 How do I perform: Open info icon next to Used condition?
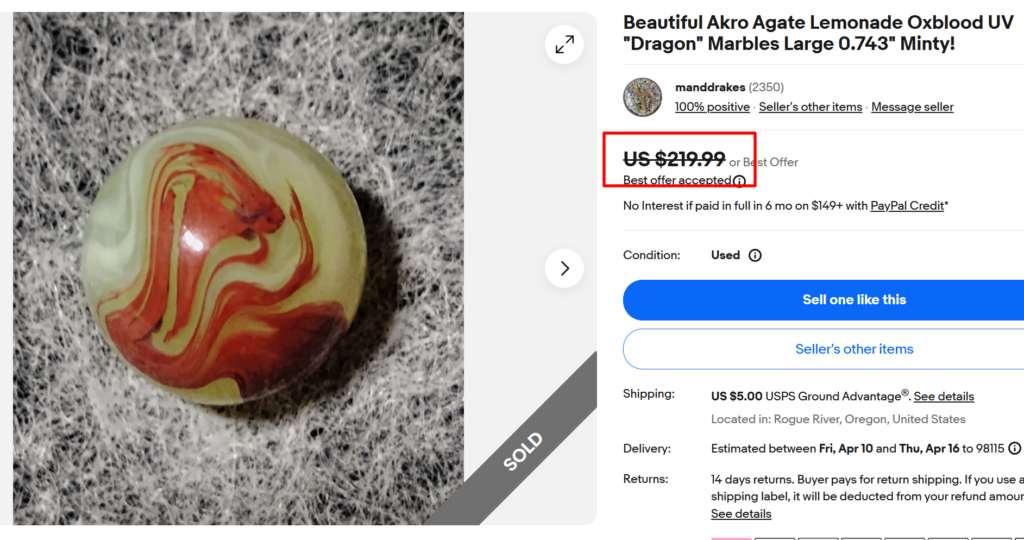pyautogui.click(x=755, y=255)
